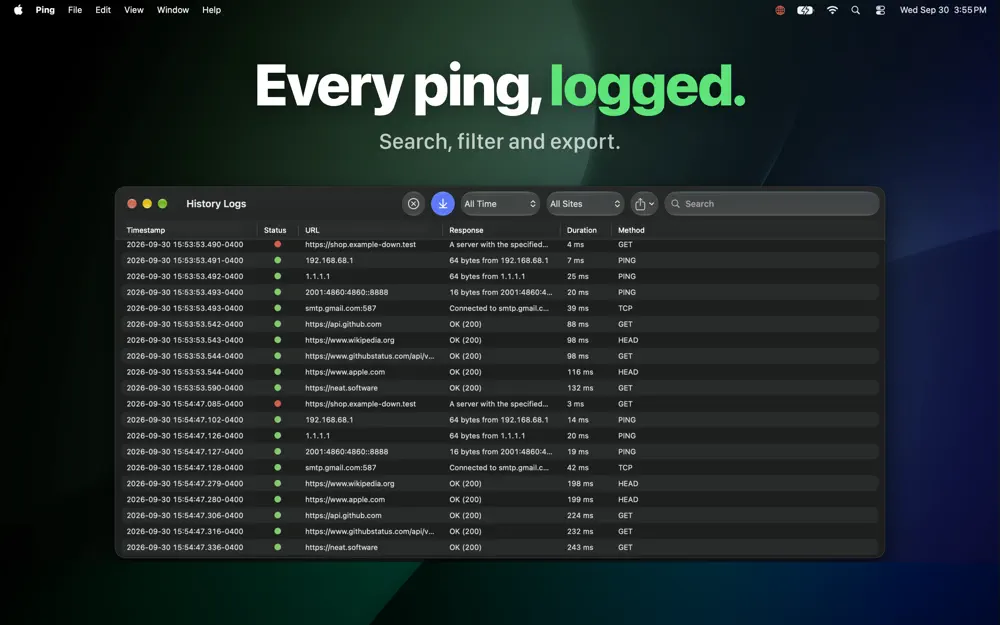Screen dimensions: 1000x625
Task: Select 2001:4860:4860::8888 at 15:53:53.493
Action: coord(346,292)
